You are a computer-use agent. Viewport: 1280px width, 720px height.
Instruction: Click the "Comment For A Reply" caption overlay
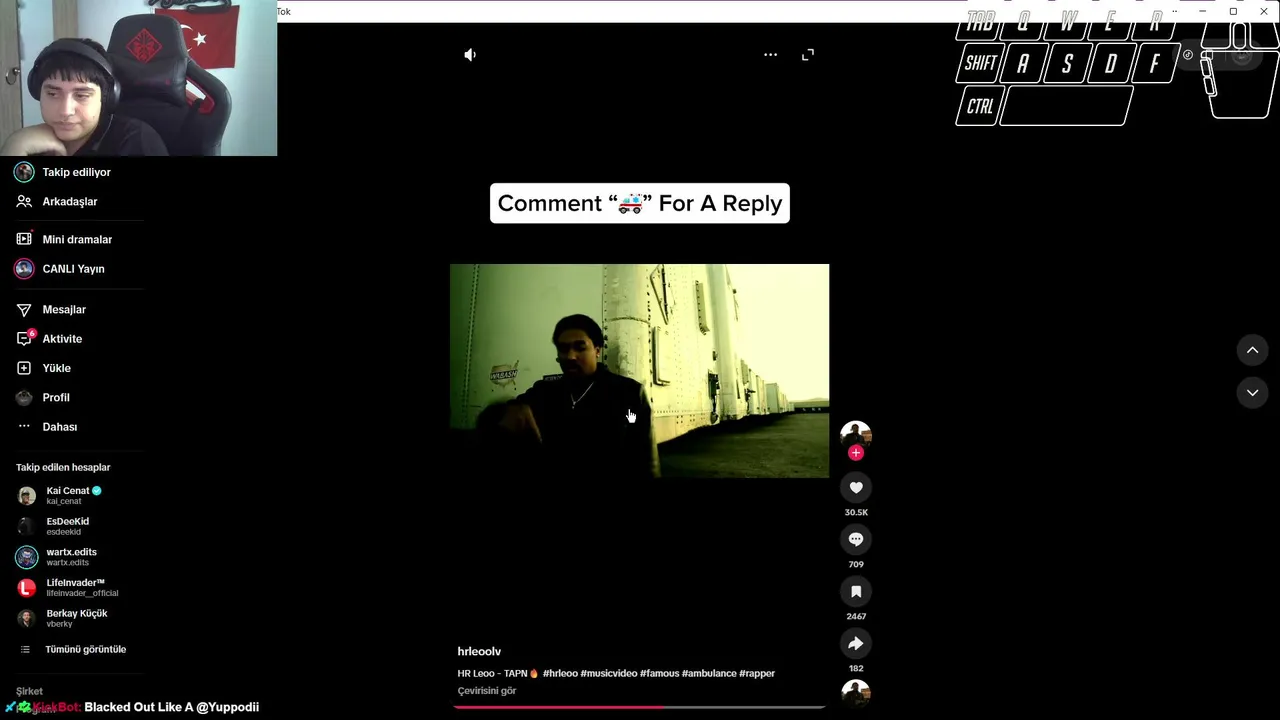[x=640, y=203]
